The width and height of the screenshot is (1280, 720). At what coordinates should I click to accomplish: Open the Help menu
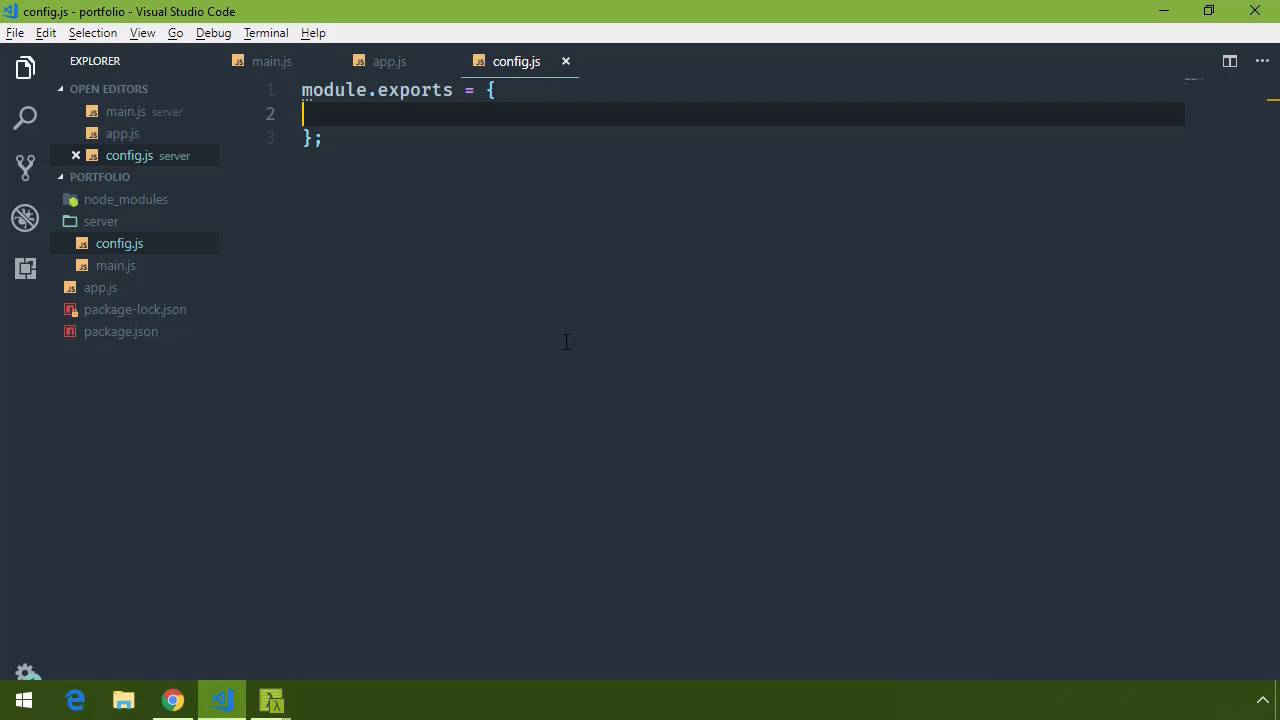[x=313, y=33]
